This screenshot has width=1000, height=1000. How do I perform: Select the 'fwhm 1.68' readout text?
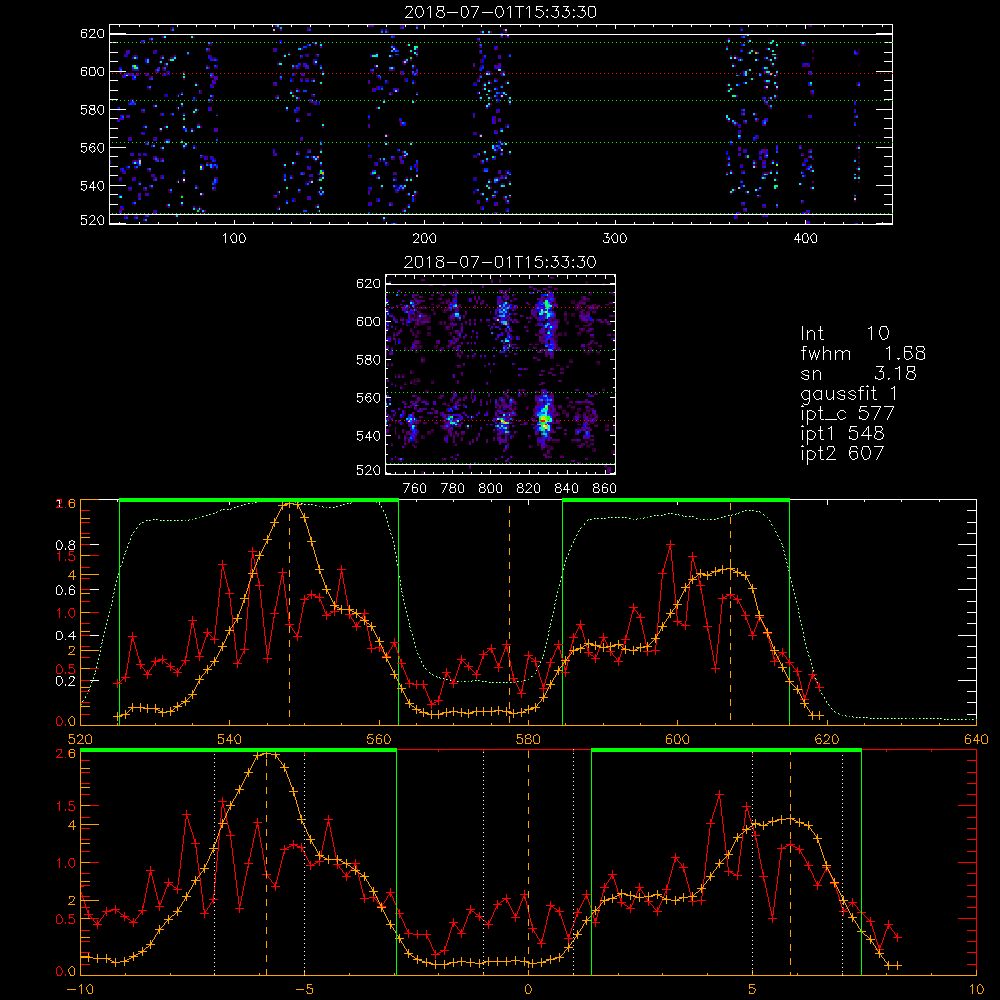click(x=863, y=353)
